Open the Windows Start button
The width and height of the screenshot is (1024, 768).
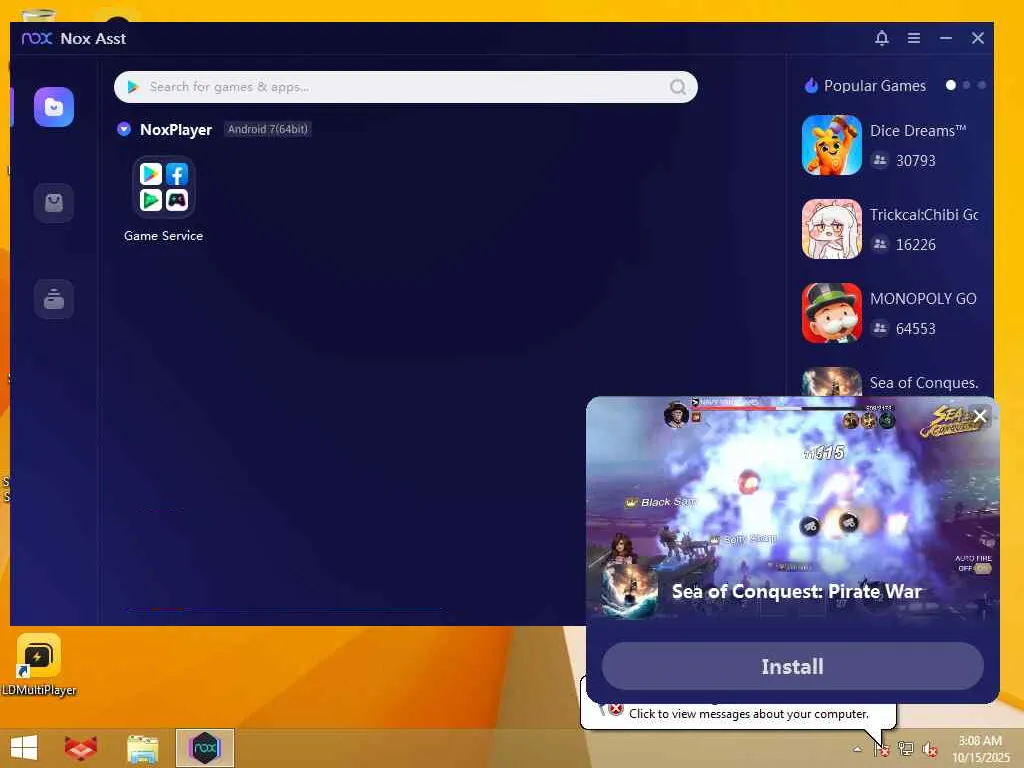[x=24, y=748]
